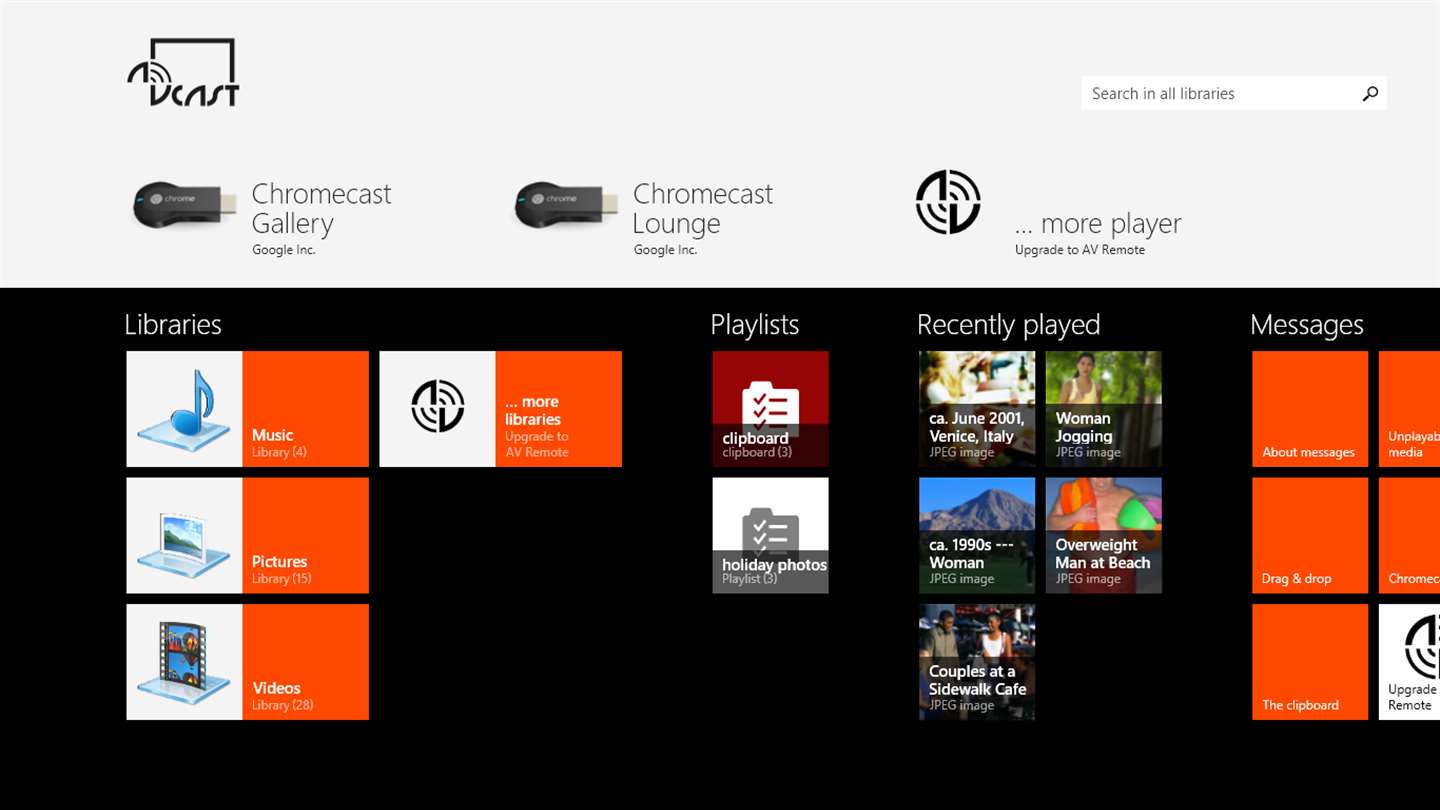Open the '... more player' upgrade link
This screenshot has width=1440, height=810.
coord(1098,233)
